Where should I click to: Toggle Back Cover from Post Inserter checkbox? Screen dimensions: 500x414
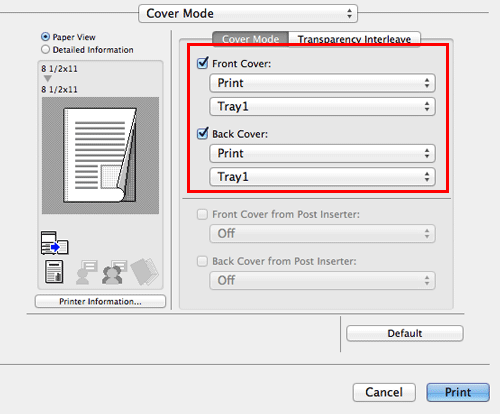click(202, 261)
